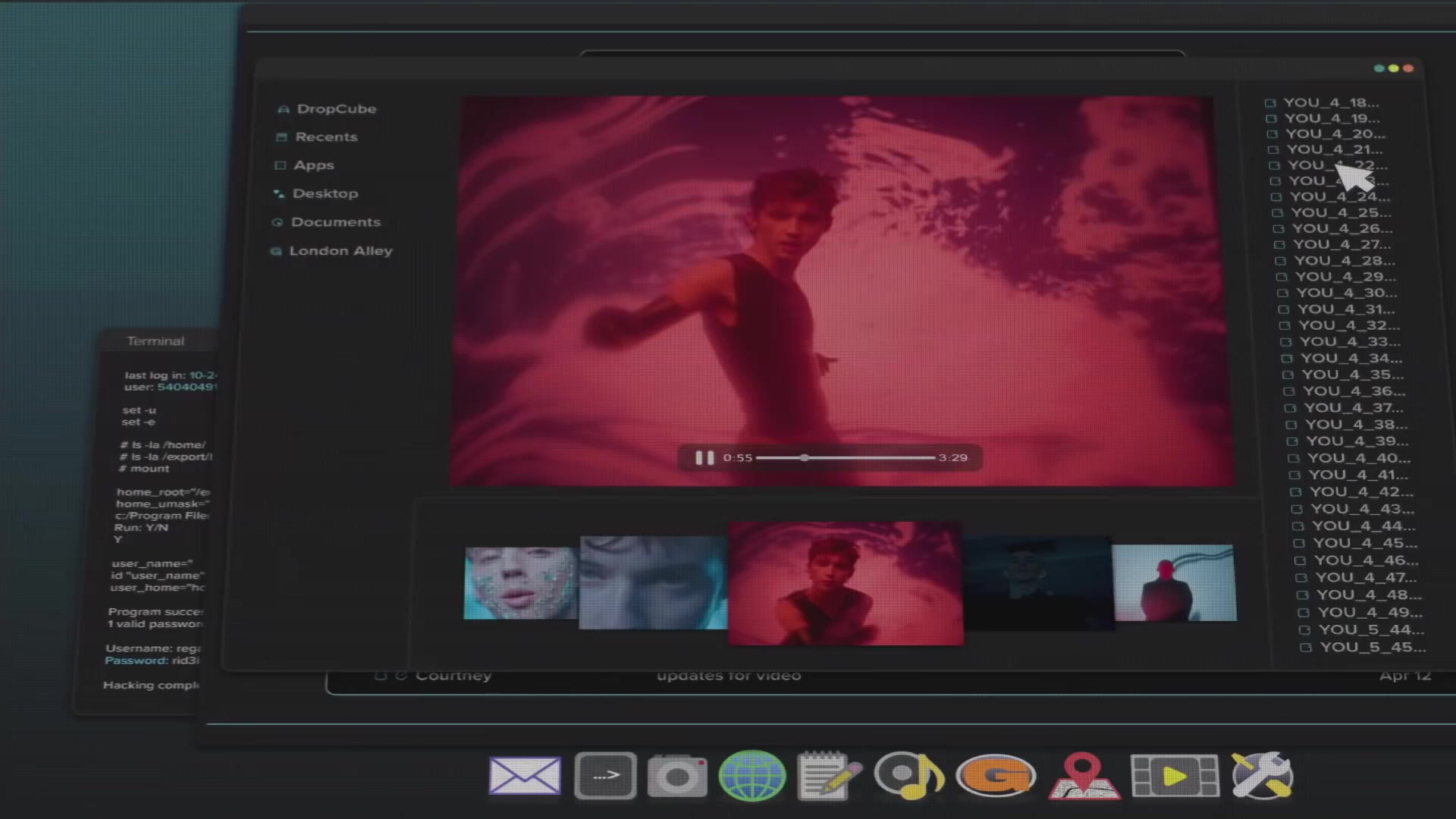
Task: Check the box for YOU_4_40 file
Action: coord(1294,458)
